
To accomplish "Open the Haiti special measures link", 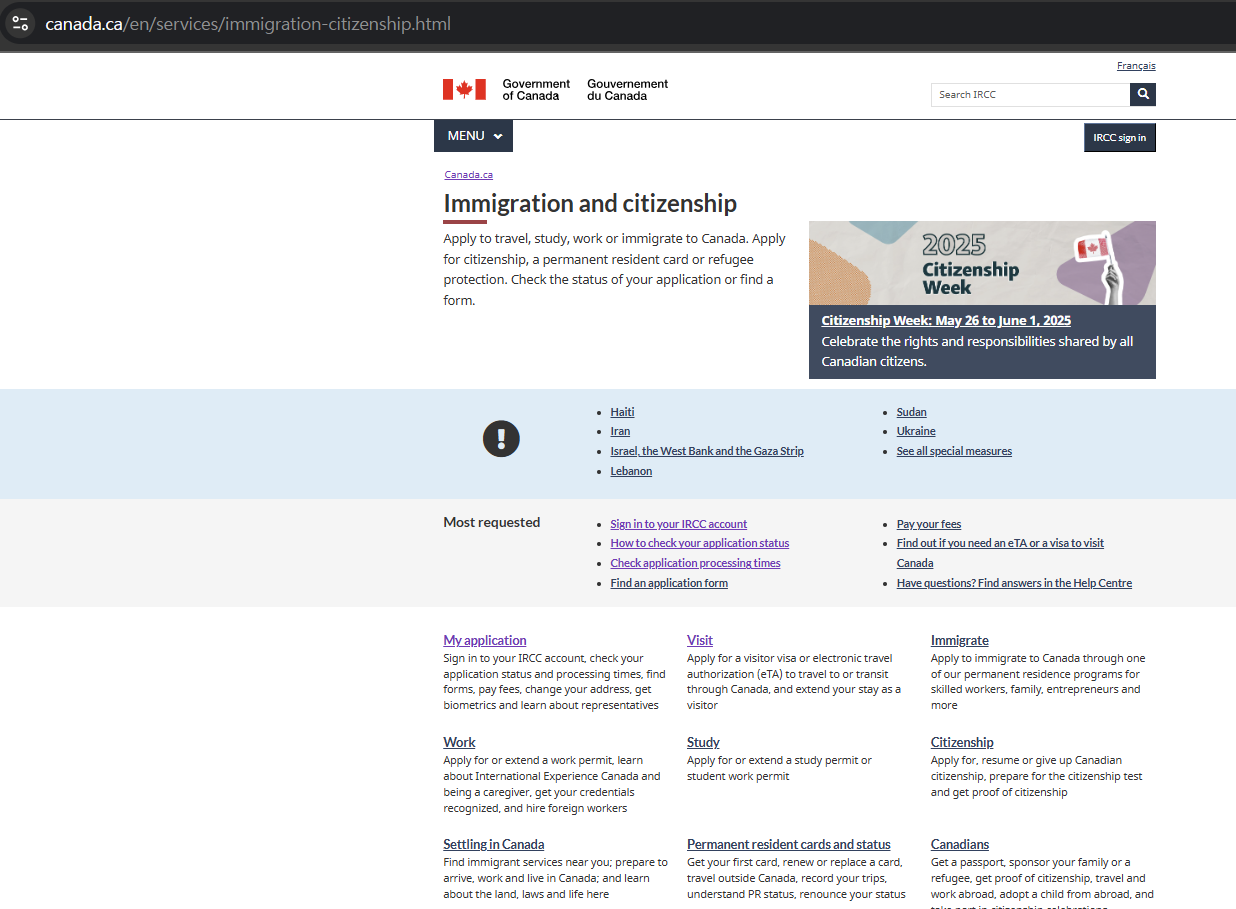I will tap(622, 412).
